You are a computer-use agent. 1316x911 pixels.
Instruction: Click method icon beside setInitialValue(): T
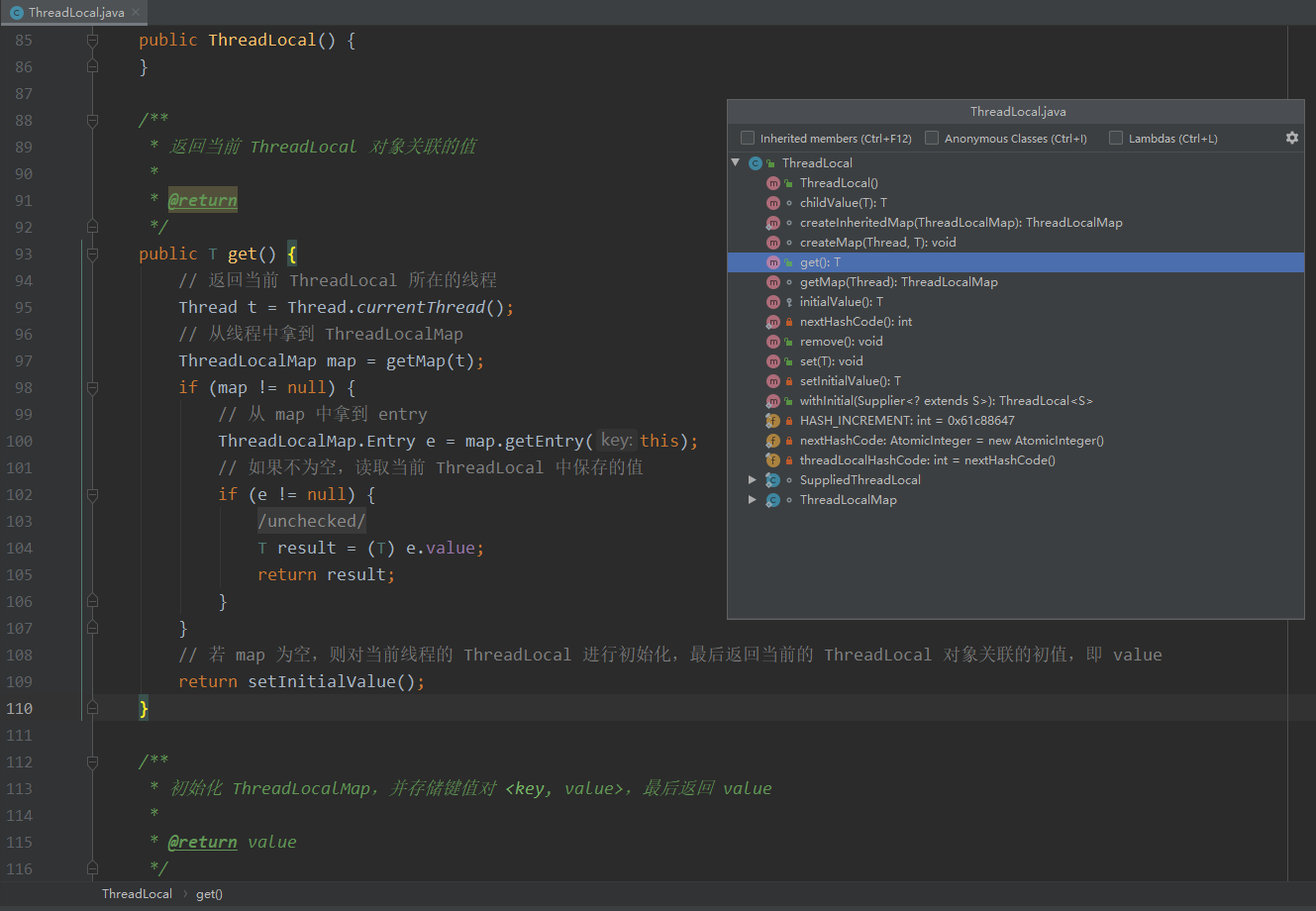click(773, 381)
